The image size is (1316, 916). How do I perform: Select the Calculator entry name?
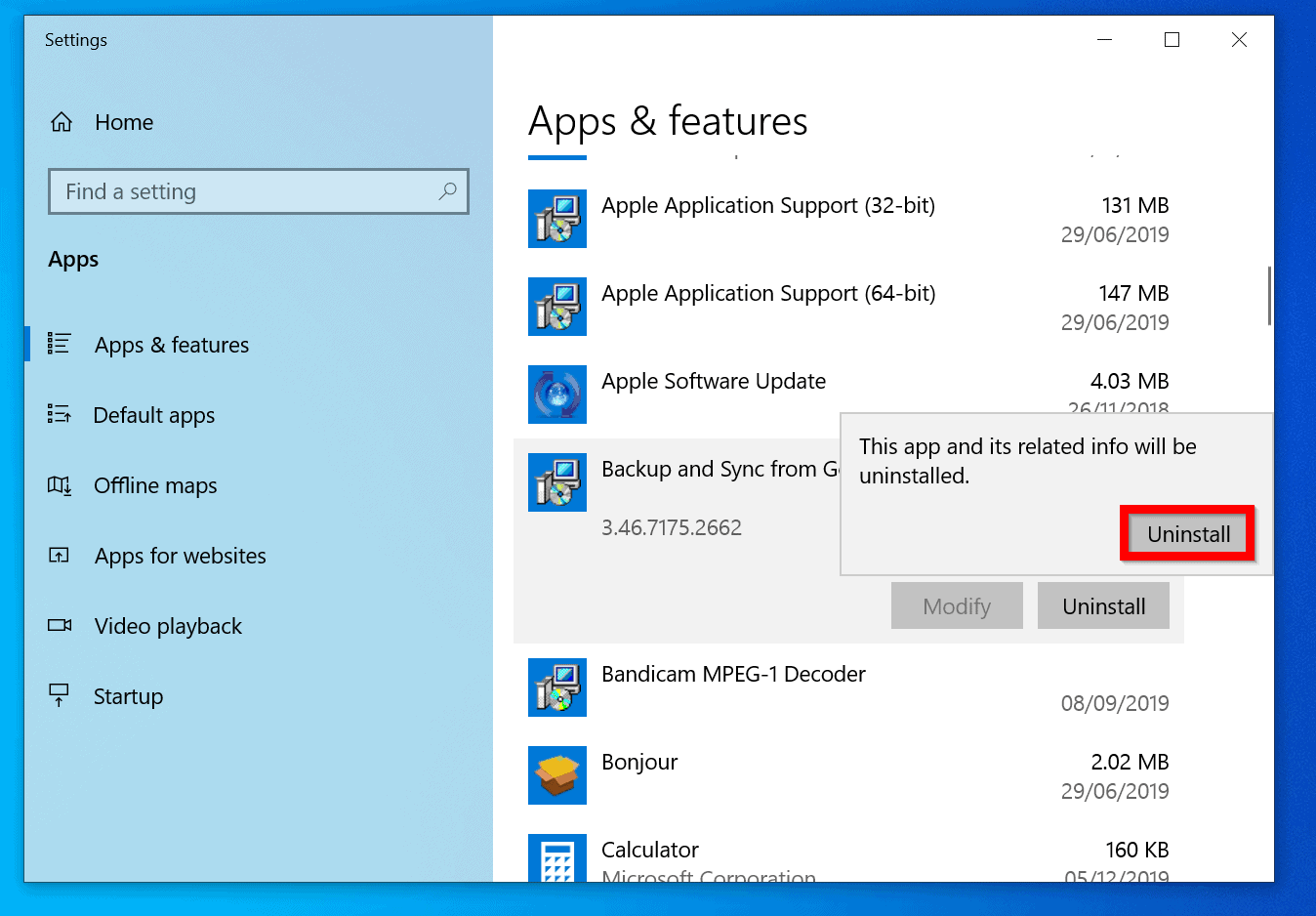(650, 850)
